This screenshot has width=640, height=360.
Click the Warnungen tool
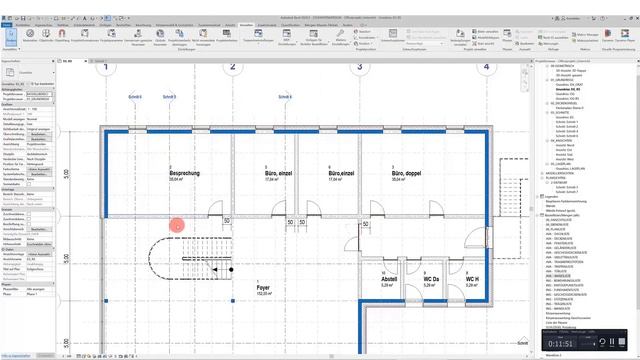coord(548,43)
